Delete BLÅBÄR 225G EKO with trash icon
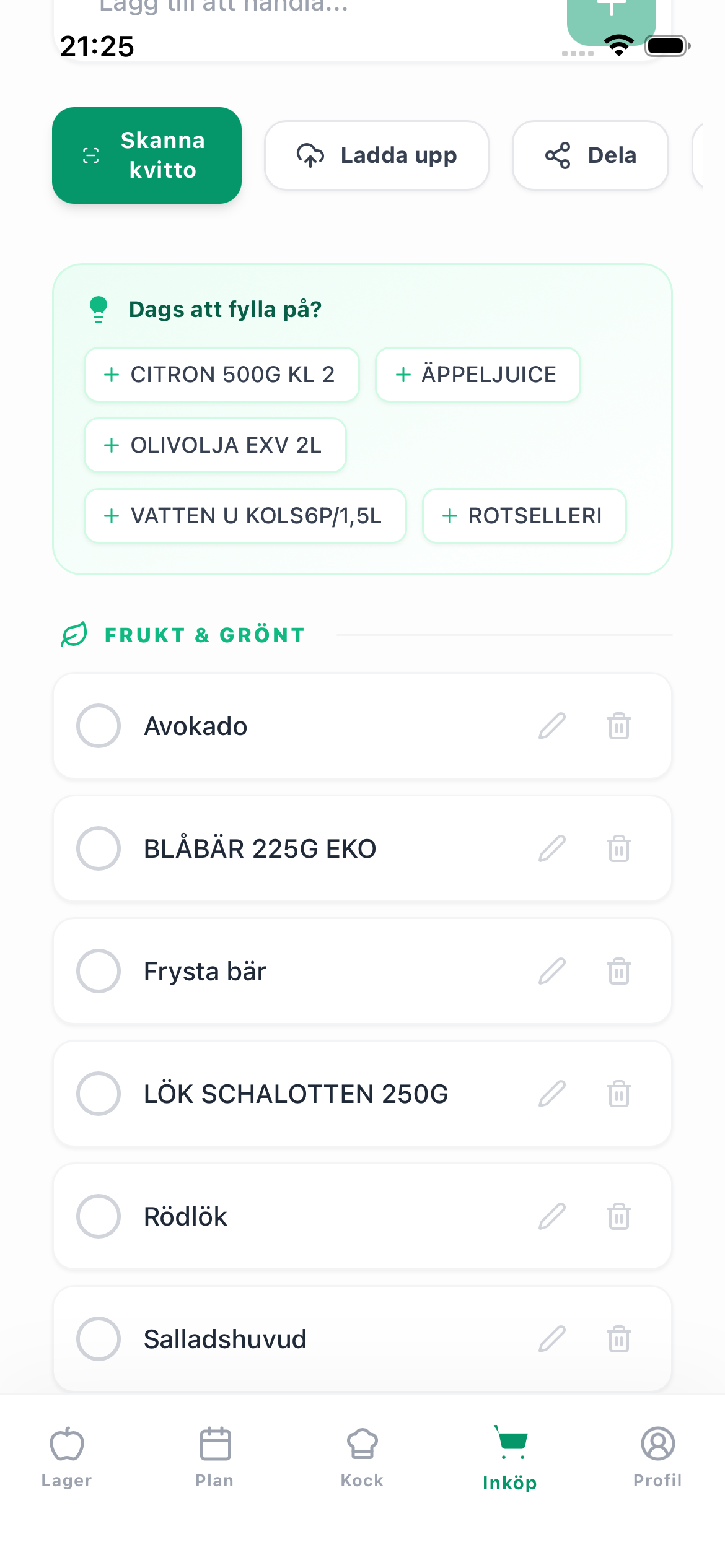This screenshot has height=1568, width=725. tap(618, 848)
